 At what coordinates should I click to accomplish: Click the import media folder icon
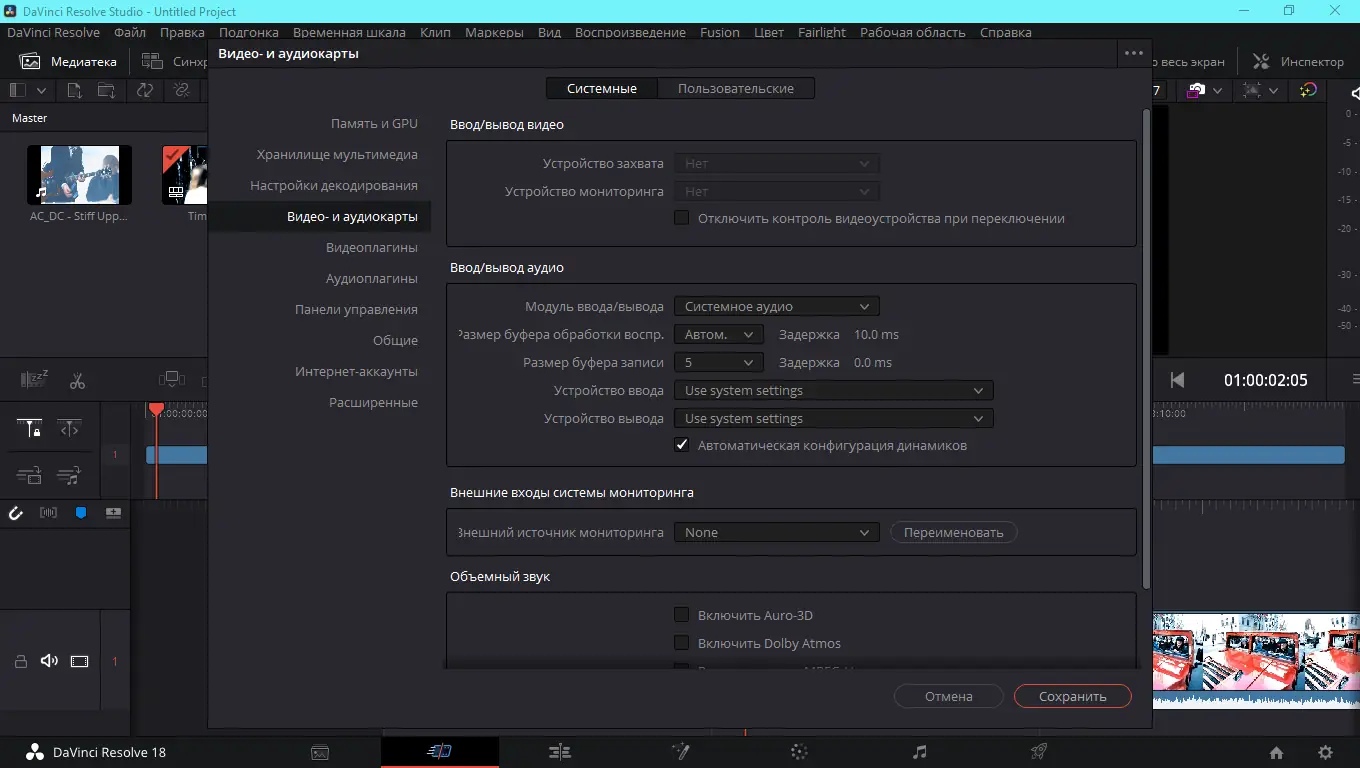pyautogui.click(x=106, y=90)
